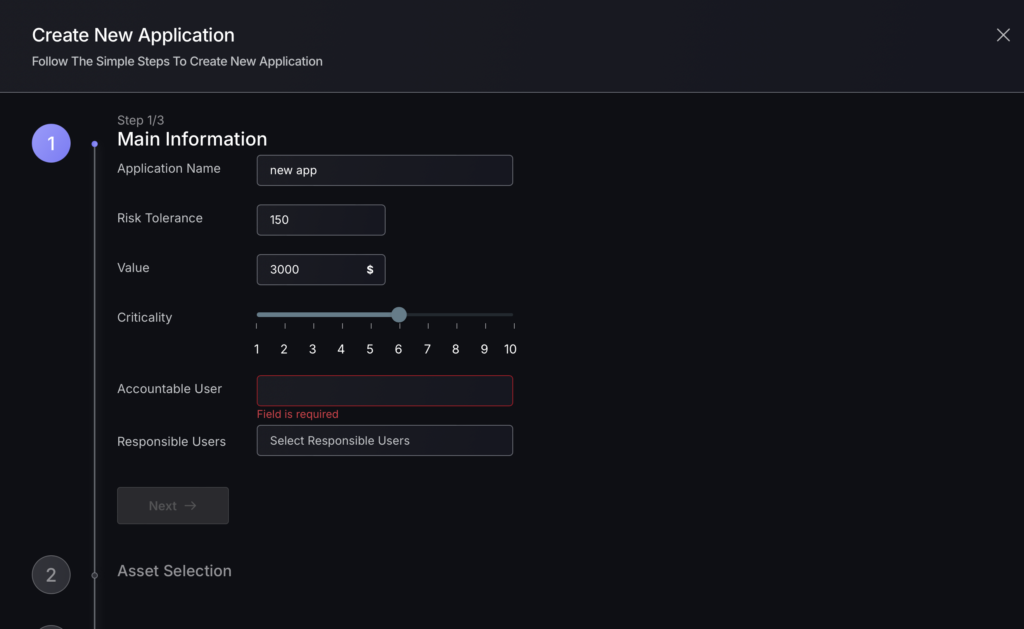Click the Main Information step heading
This screenshot has height=629, width=1024.
coord(192,139)
